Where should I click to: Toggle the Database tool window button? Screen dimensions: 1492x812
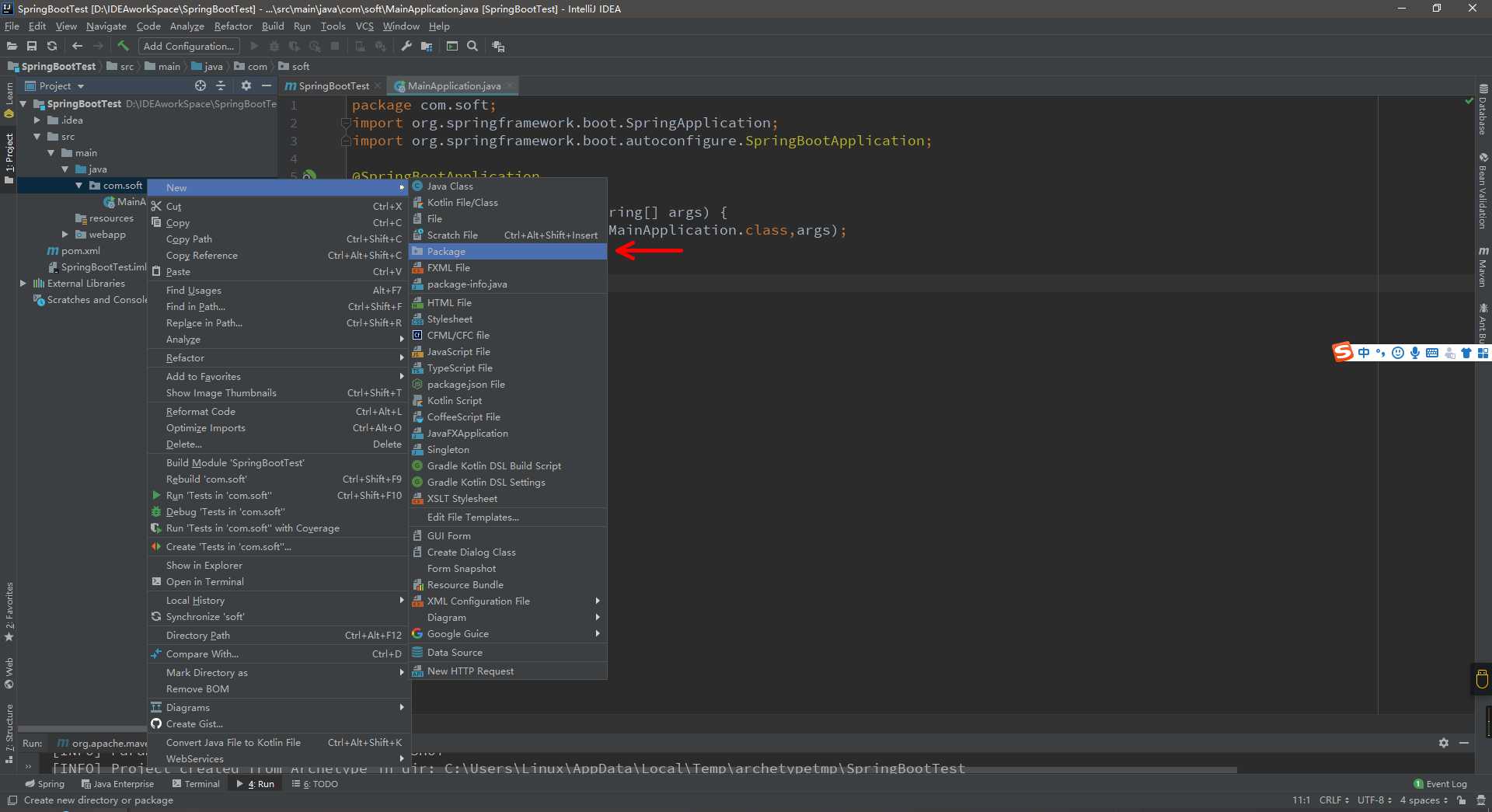coord(1483,110)
